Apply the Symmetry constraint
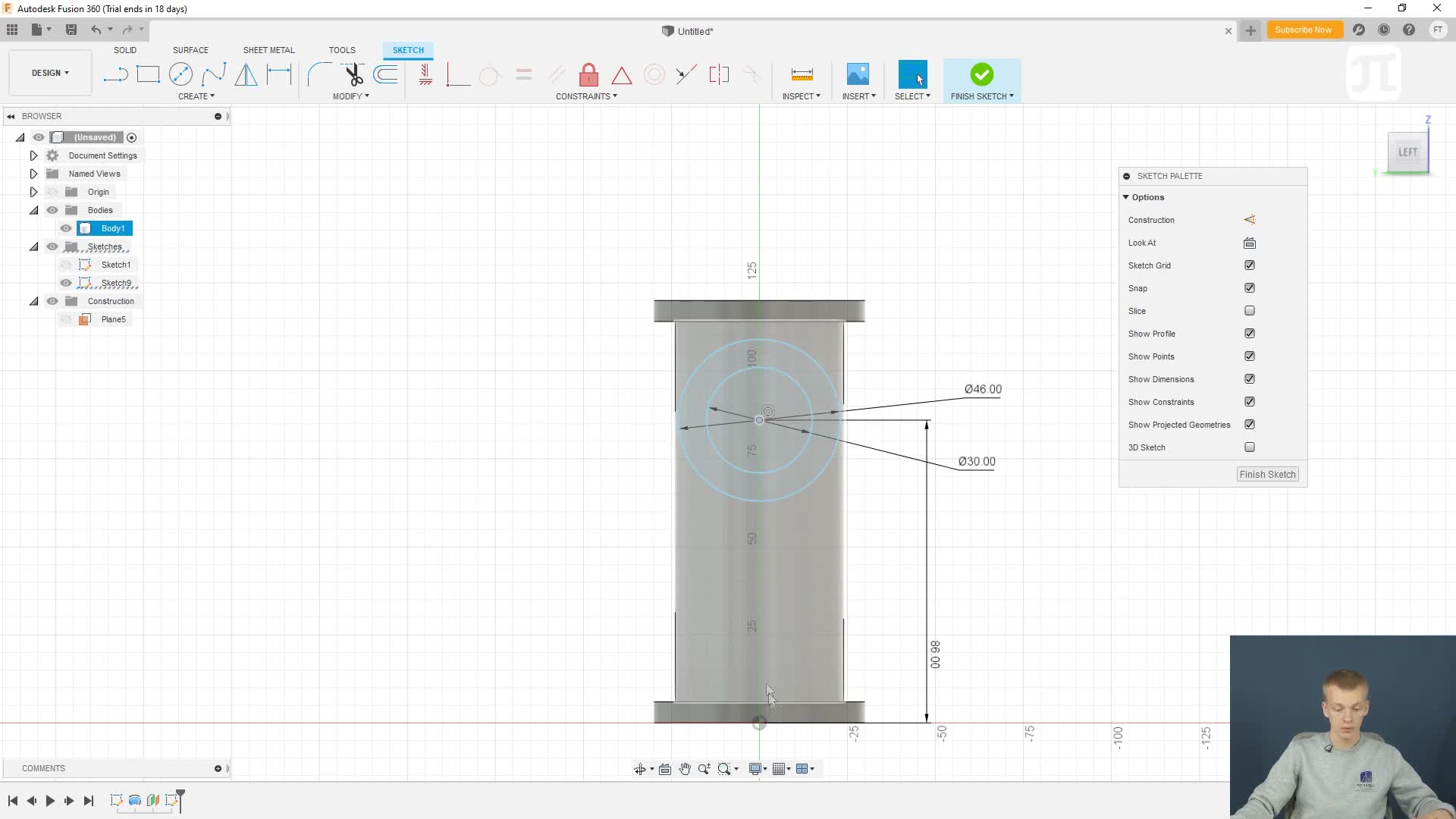The height and width of the screenshot is (819, 1456). (x=719, y=74)
